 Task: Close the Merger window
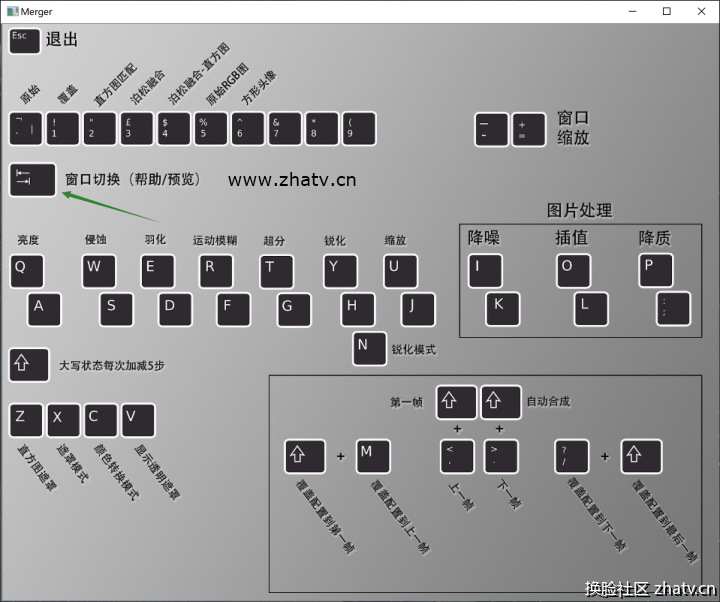pyautogui.click(x=701, y=11)
